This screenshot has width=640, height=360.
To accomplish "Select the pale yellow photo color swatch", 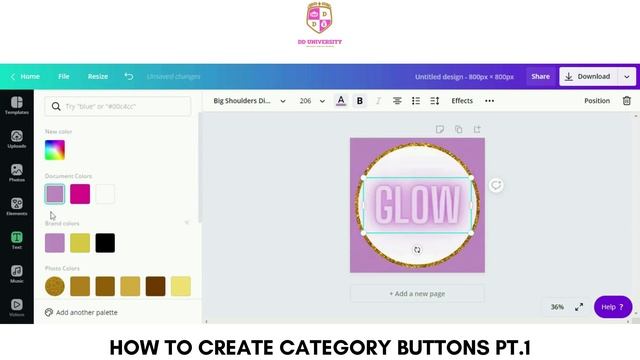I will [x=180, y=286].
